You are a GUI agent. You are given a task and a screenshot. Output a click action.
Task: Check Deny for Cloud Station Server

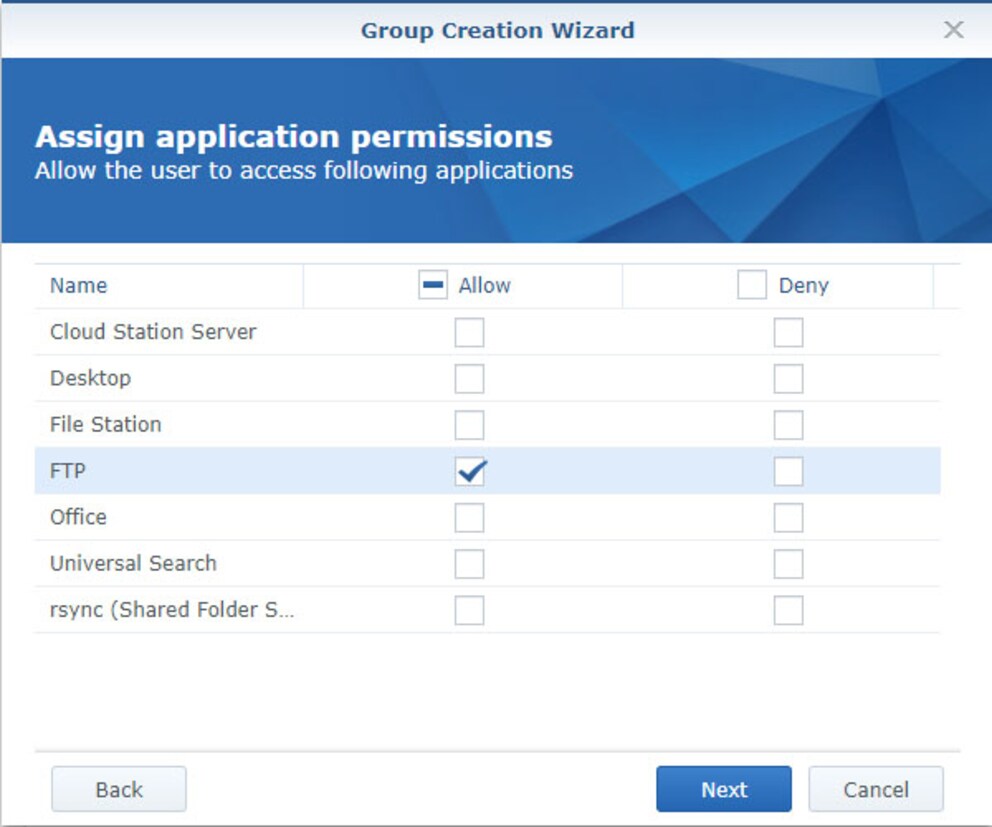pyautogui.click(x=788, y=332)
